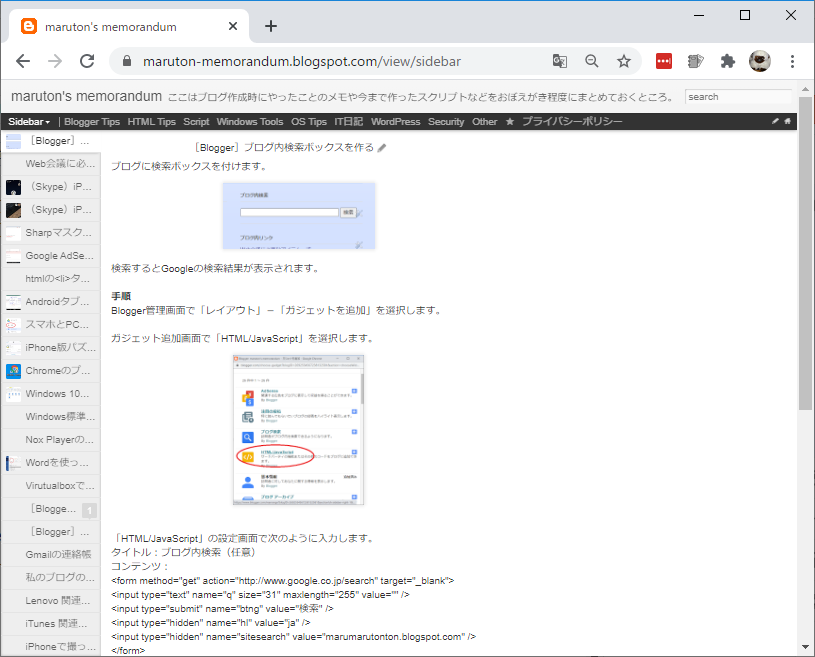Screen dimensions: 815x657
Task: Click the maruton's memorandum blog title
Action: point(86,97)
